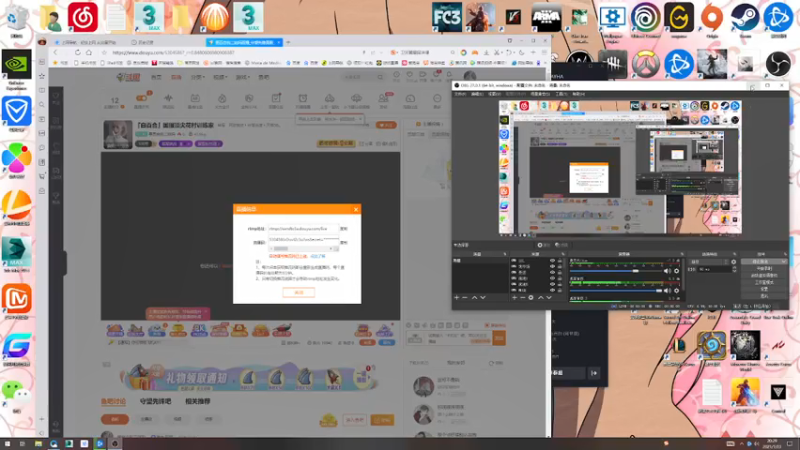Copy the stream key in the dialog

tap(344, 242)
